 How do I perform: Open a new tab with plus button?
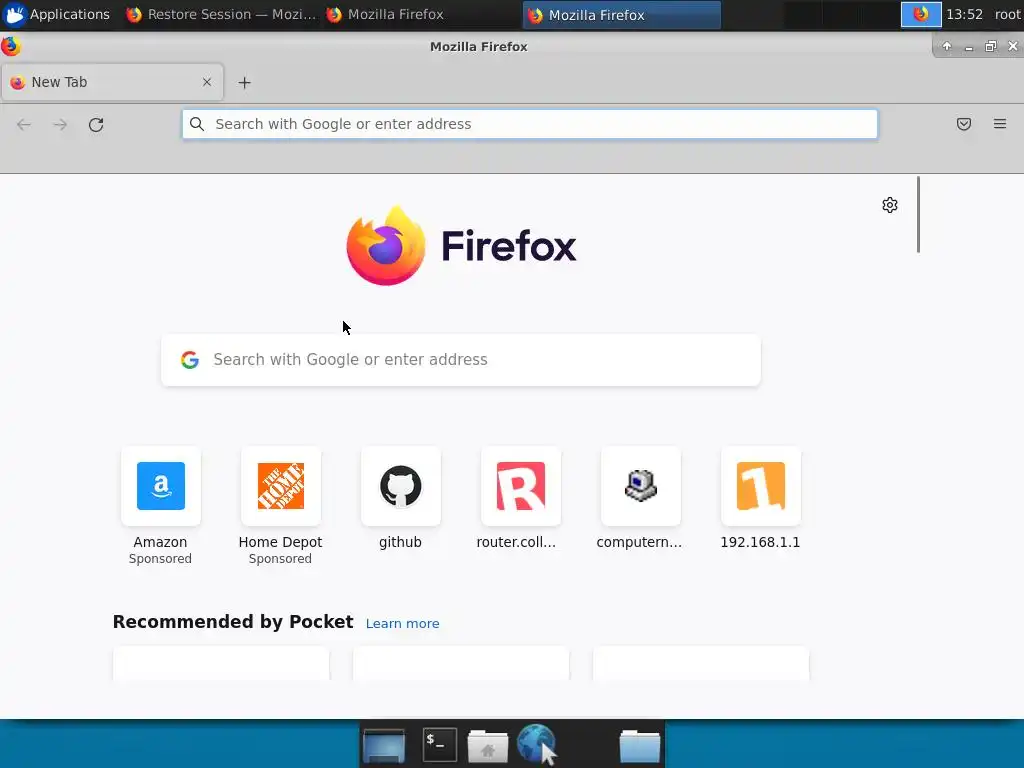click(x=244, y=82)
